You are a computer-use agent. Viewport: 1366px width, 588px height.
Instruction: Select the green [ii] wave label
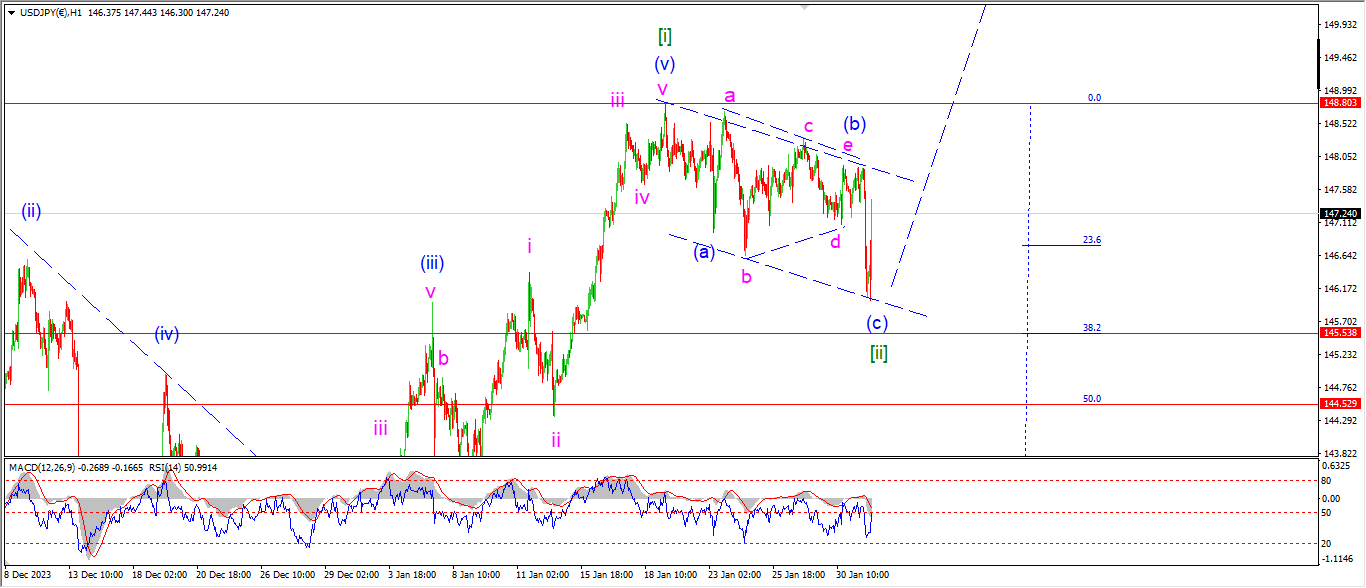(x=878, y=352)
